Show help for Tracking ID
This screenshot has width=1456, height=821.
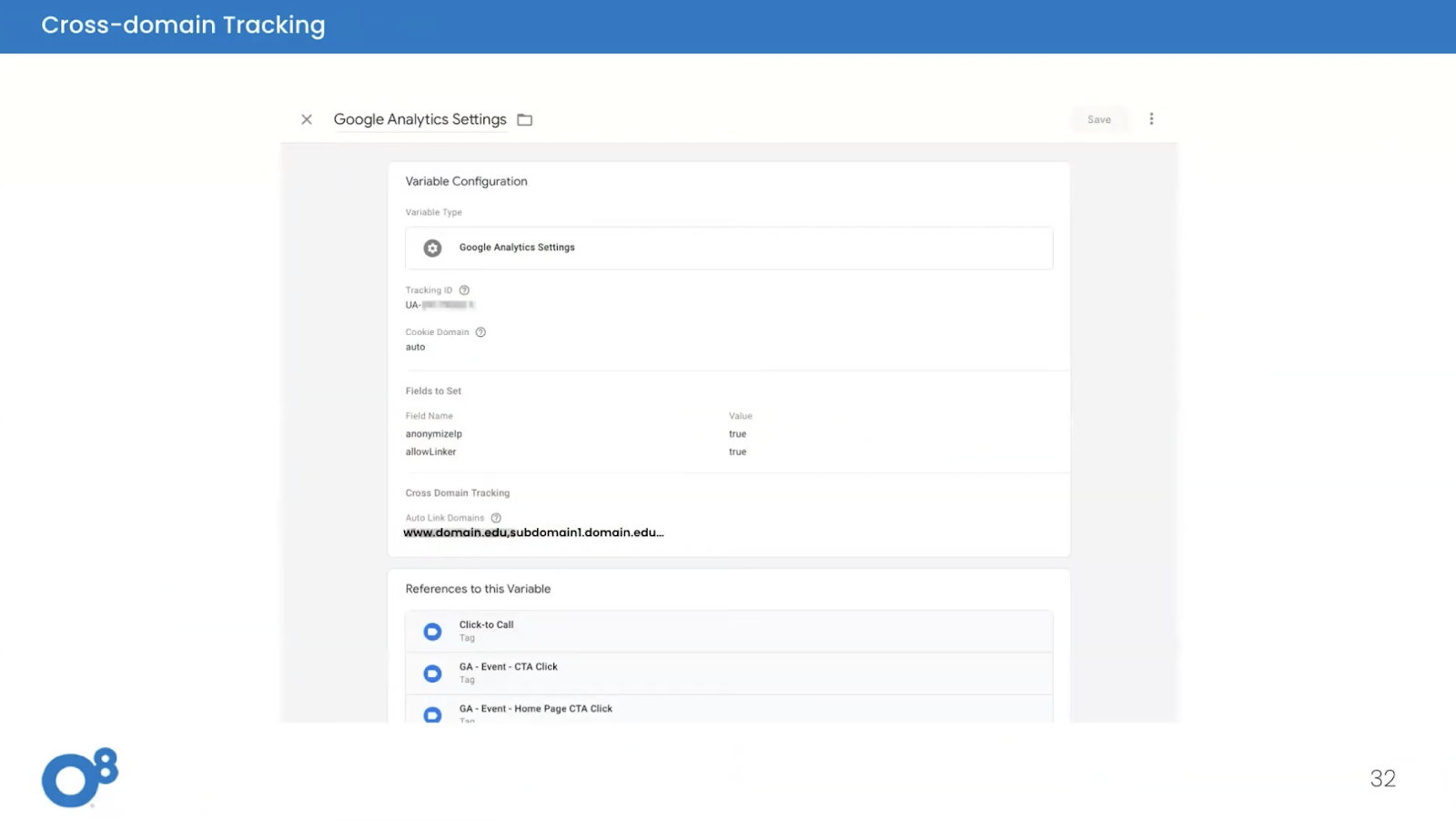pos(464,290)
